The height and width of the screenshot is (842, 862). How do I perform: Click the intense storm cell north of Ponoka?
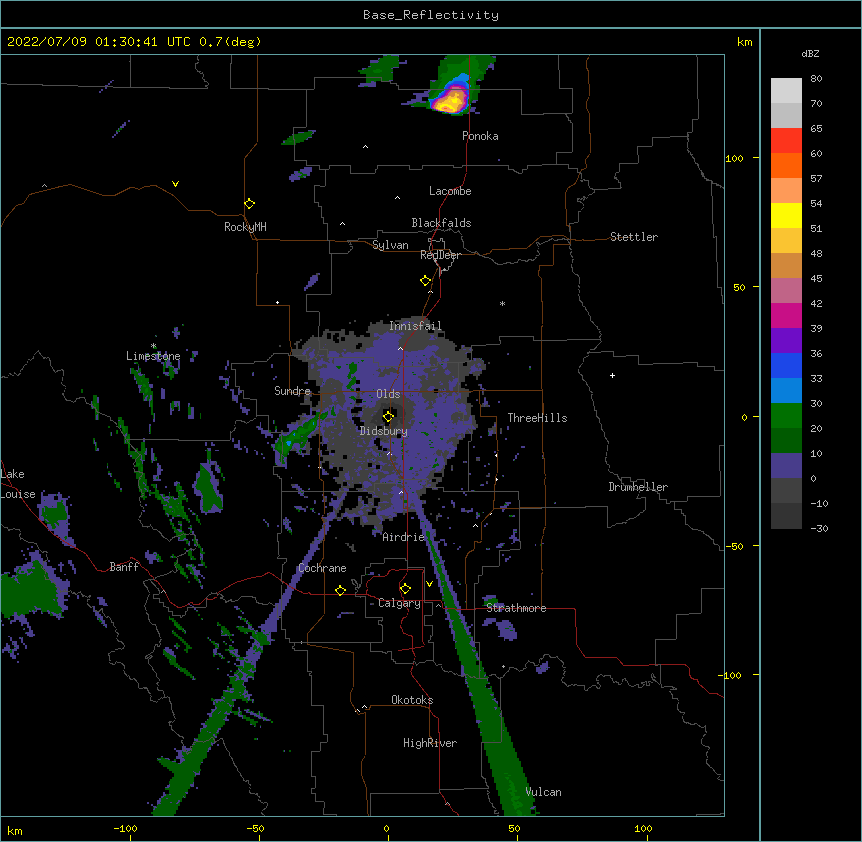[451, 99]
